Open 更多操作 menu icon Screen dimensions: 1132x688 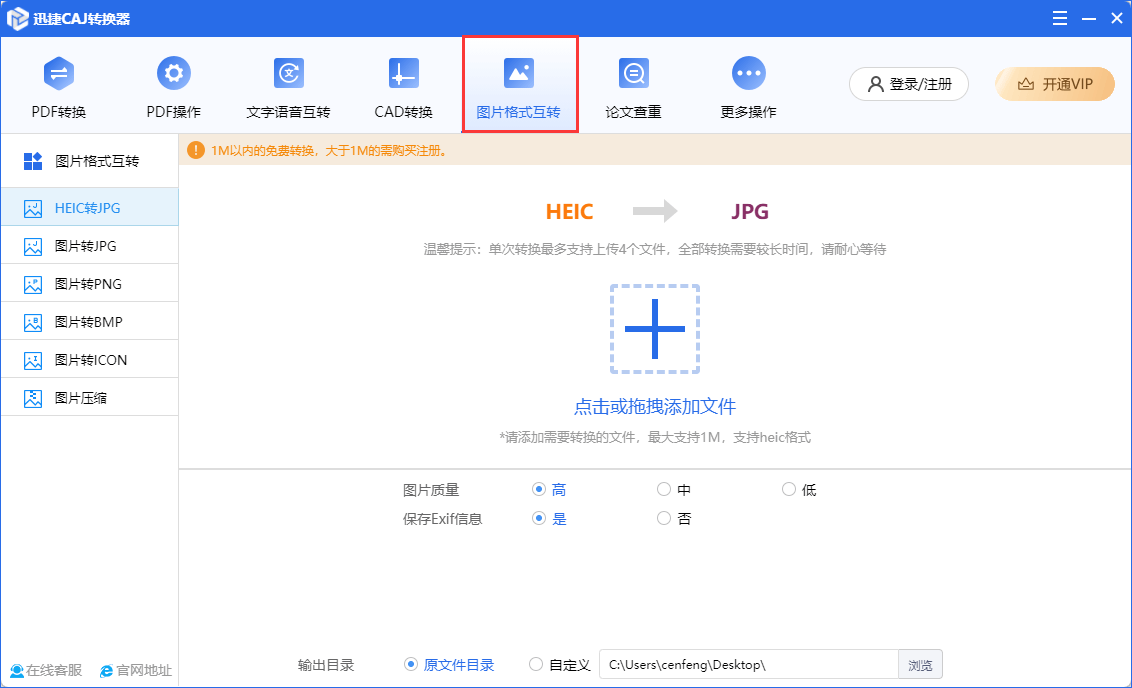coord(748,74)
